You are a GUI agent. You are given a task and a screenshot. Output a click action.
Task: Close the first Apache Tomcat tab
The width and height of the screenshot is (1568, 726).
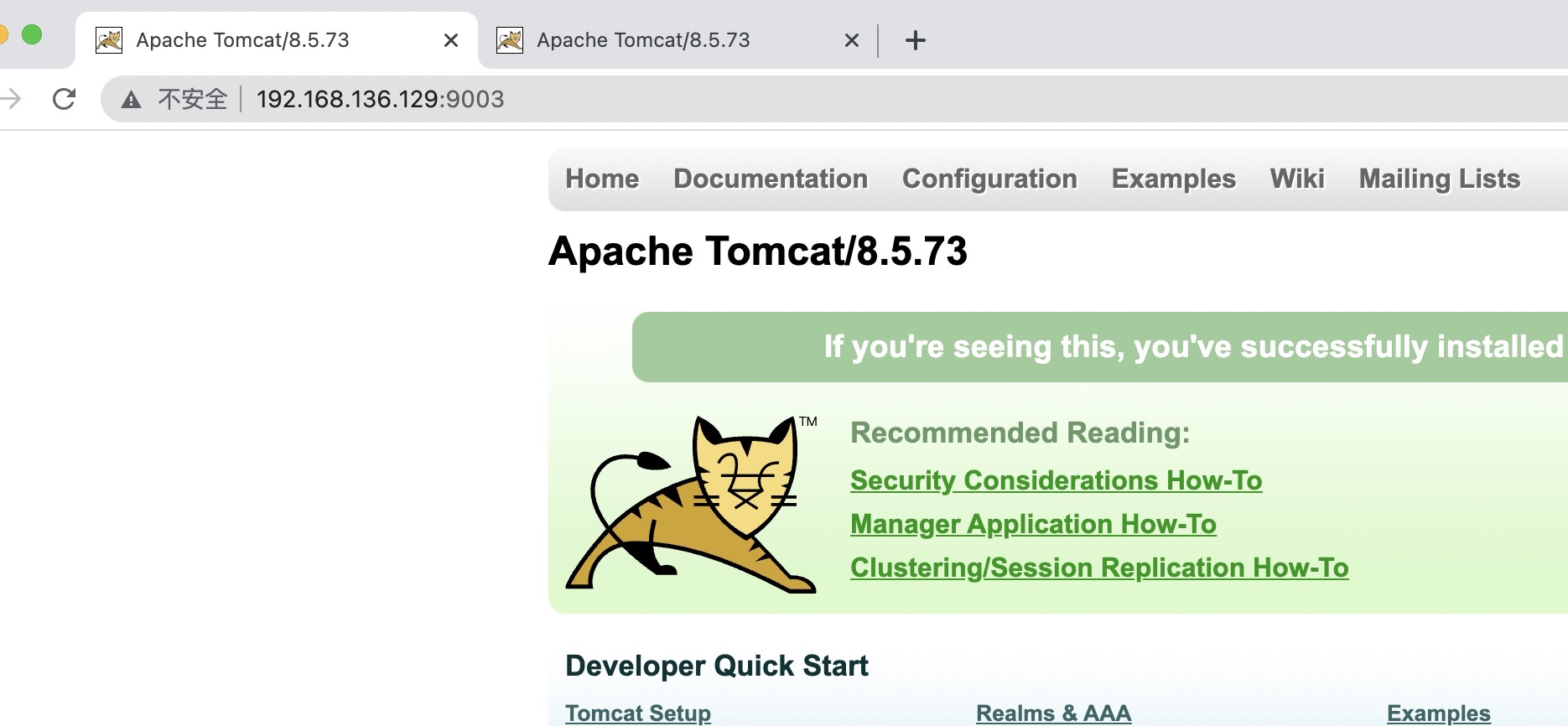(451, 40)
